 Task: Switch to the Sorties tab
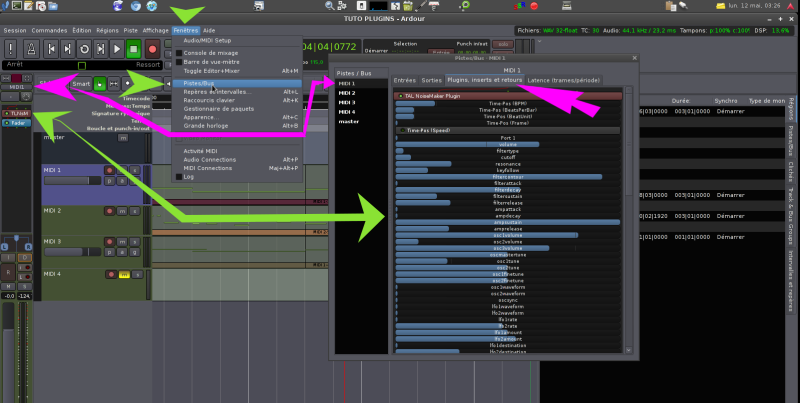[x=431, y=80]
